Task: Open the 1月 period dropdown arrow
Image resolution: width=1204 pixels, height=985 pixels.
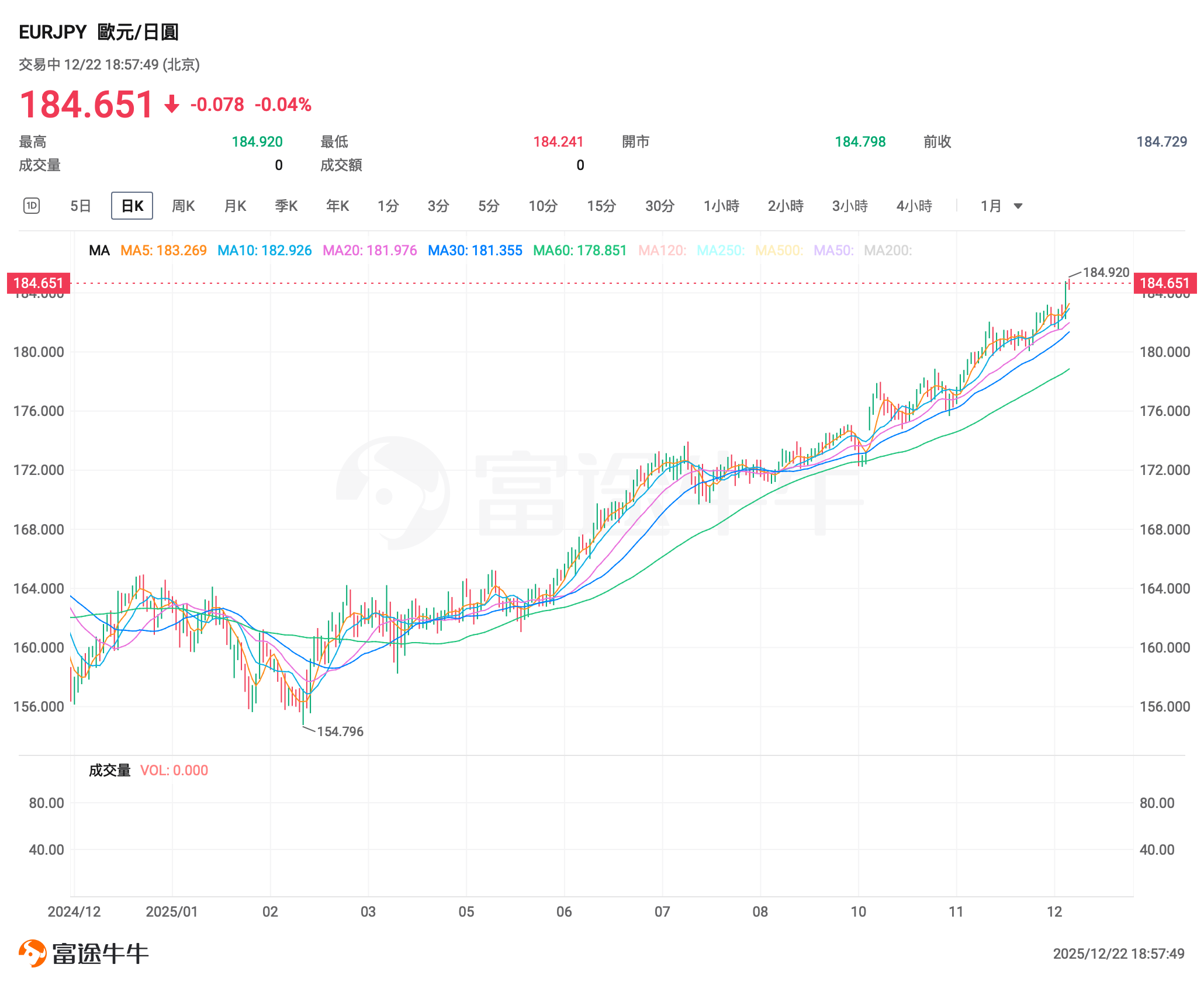Action: 1018,206
